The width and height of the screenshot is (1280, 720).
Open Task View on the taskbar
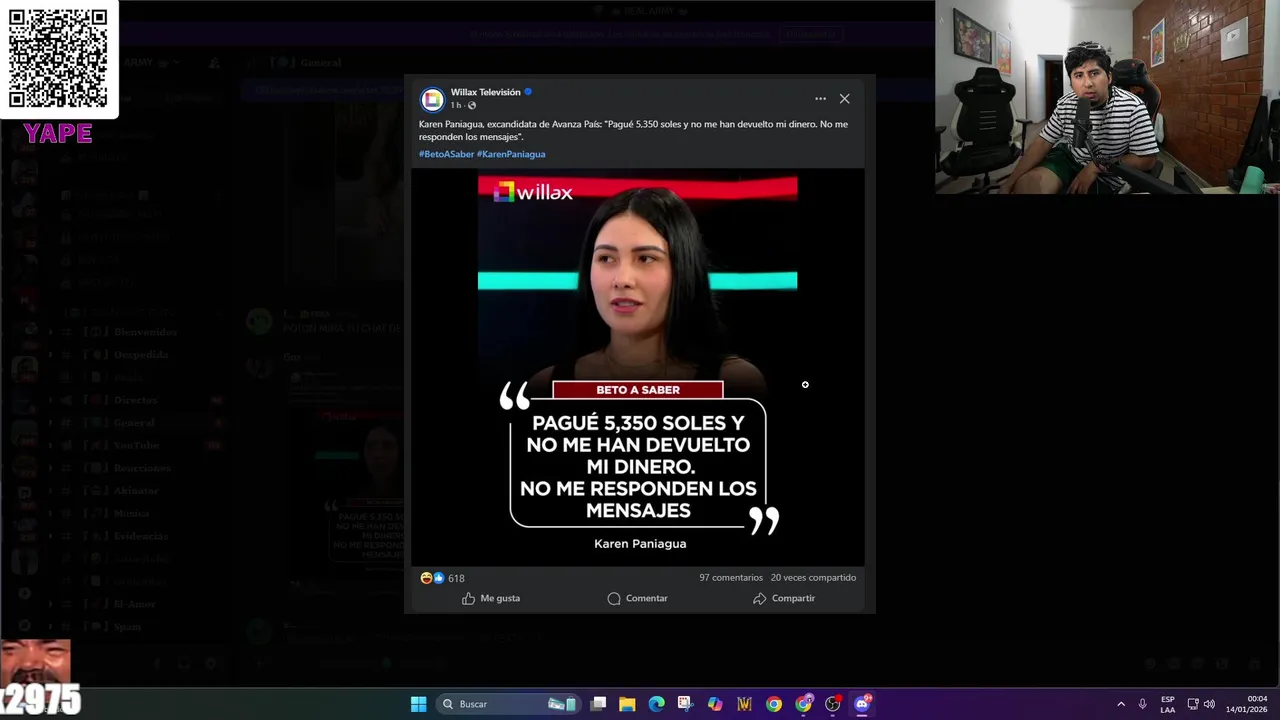(598, 704)
